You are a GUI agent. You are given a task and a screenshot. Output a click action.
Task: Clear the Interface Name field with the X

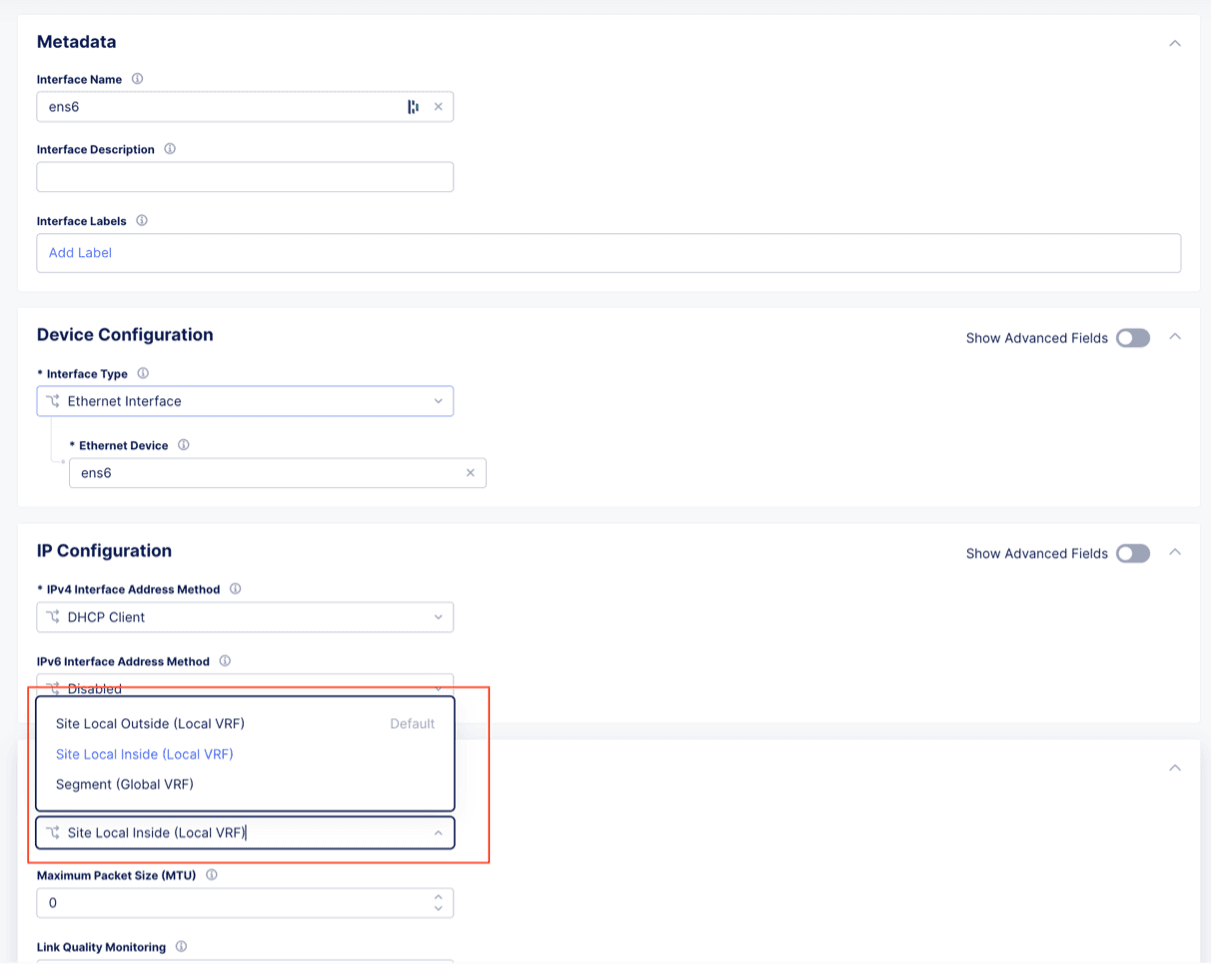(x=438, y=107)
